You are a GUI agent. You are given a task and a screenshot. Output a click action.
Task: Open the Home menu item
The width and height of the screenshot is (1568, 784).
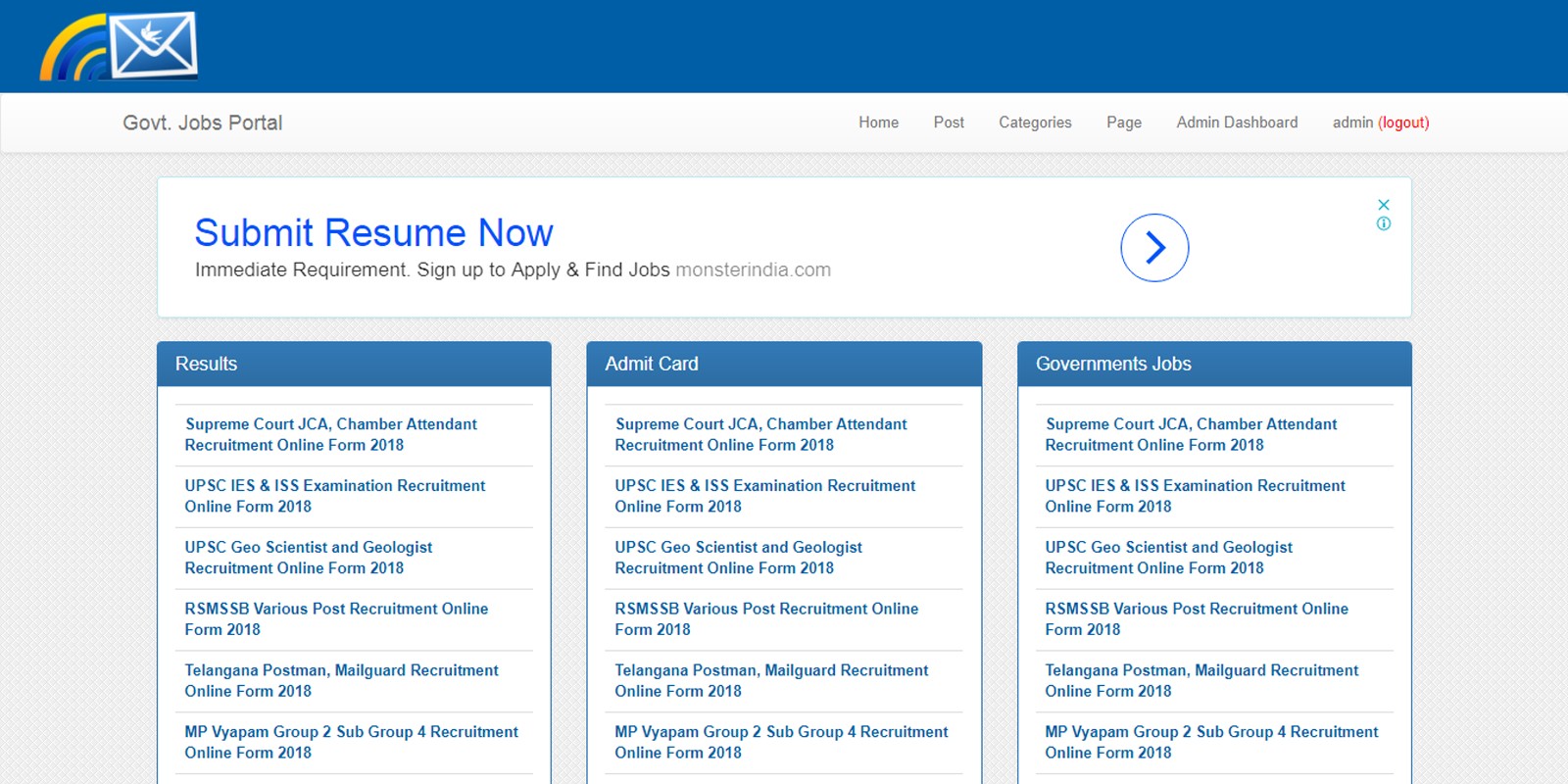click(x=878, y=122)
